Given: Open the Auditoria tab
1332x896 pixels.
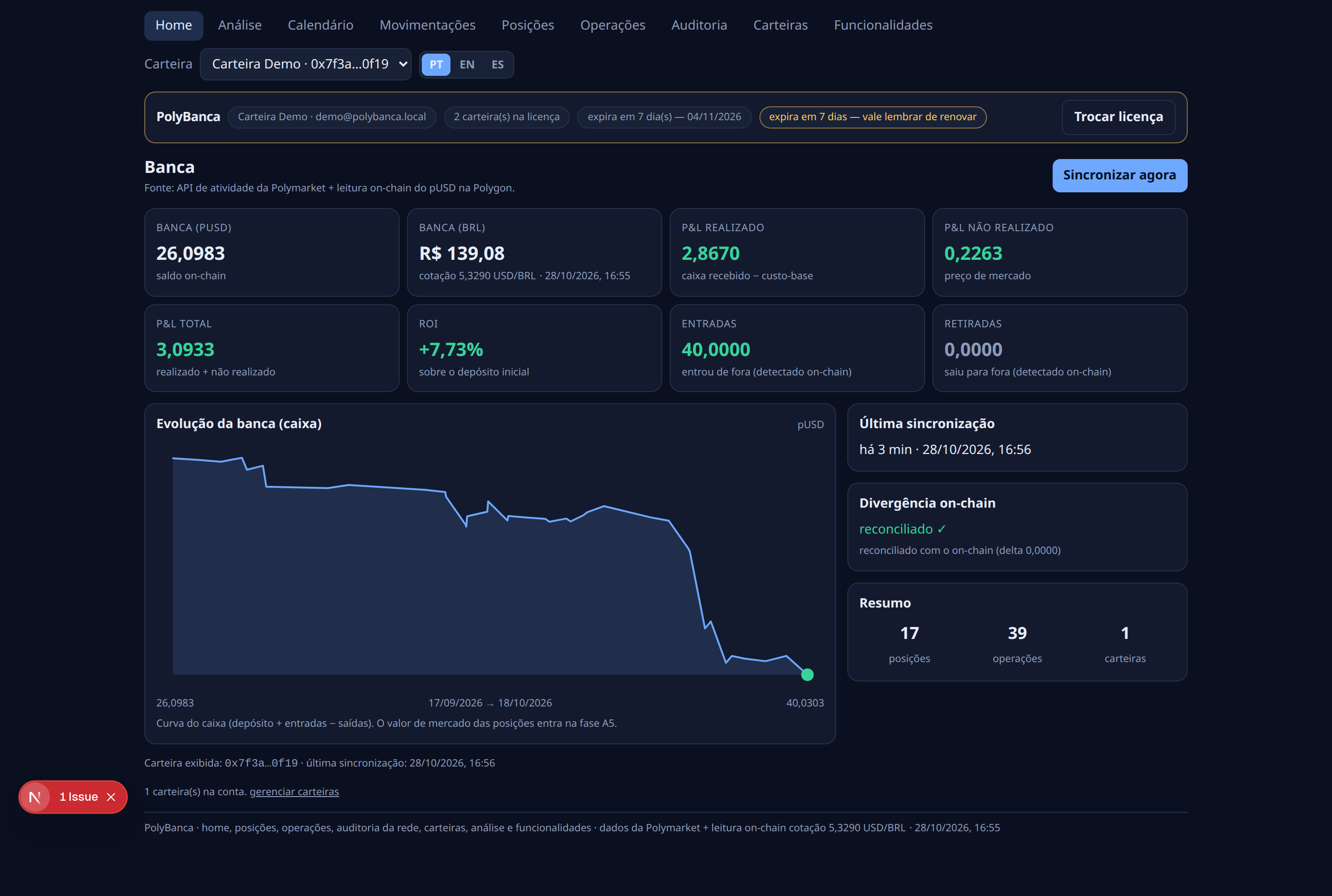Looking at the screenshot, I should coord(699,25).
